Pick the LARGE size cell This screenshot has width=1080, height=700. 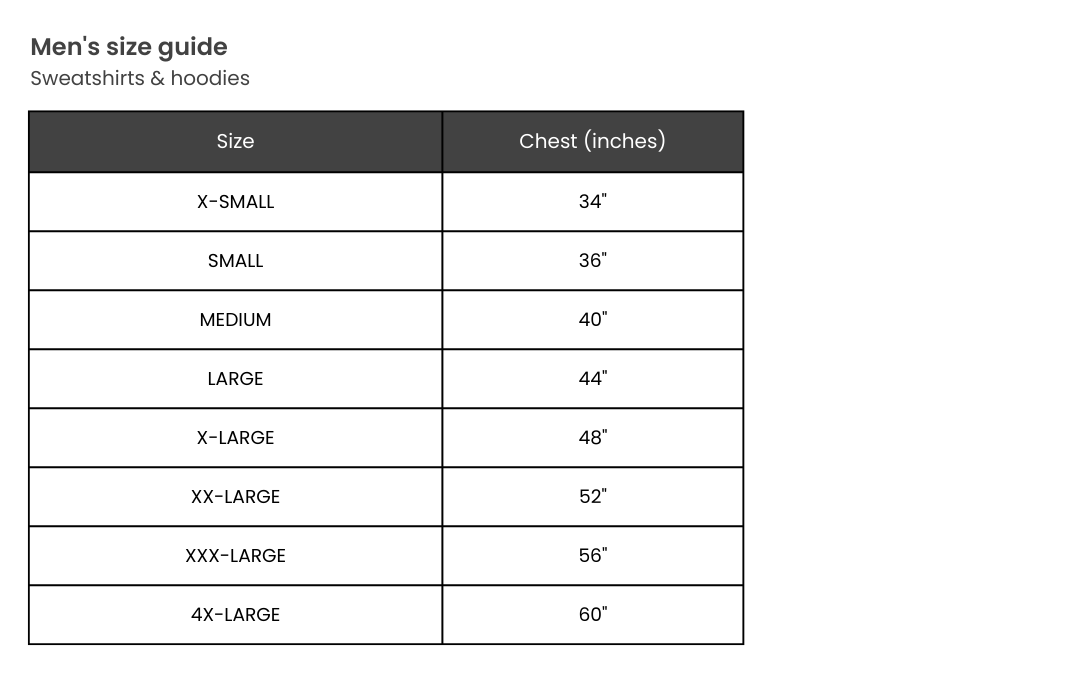pyautogui.click(x=235, y=379)
